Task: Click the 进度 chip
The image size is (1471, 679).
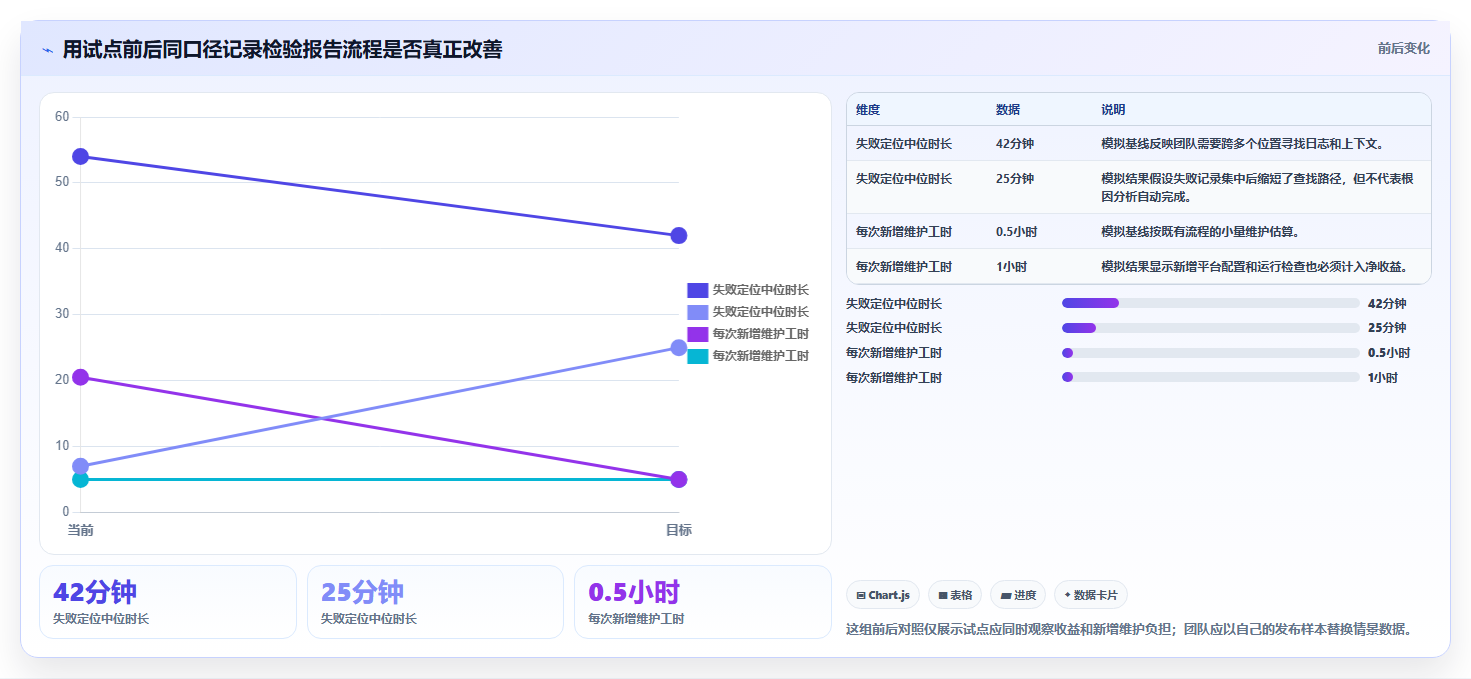Action: pos(1018,595)
